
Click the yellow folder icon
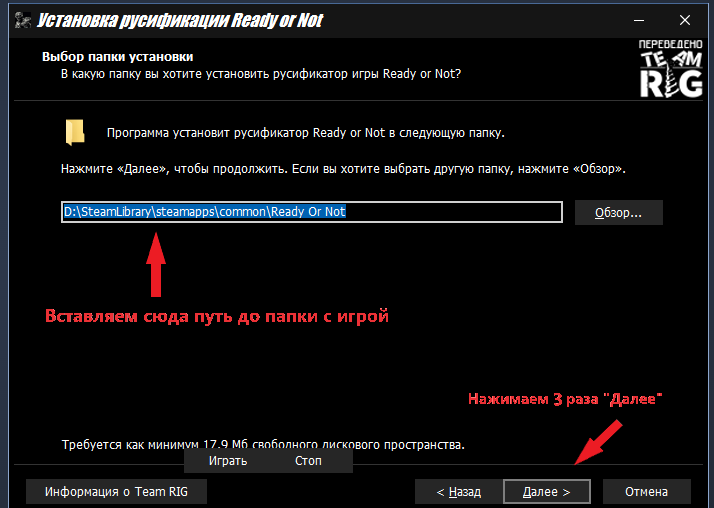coord(75,132)
